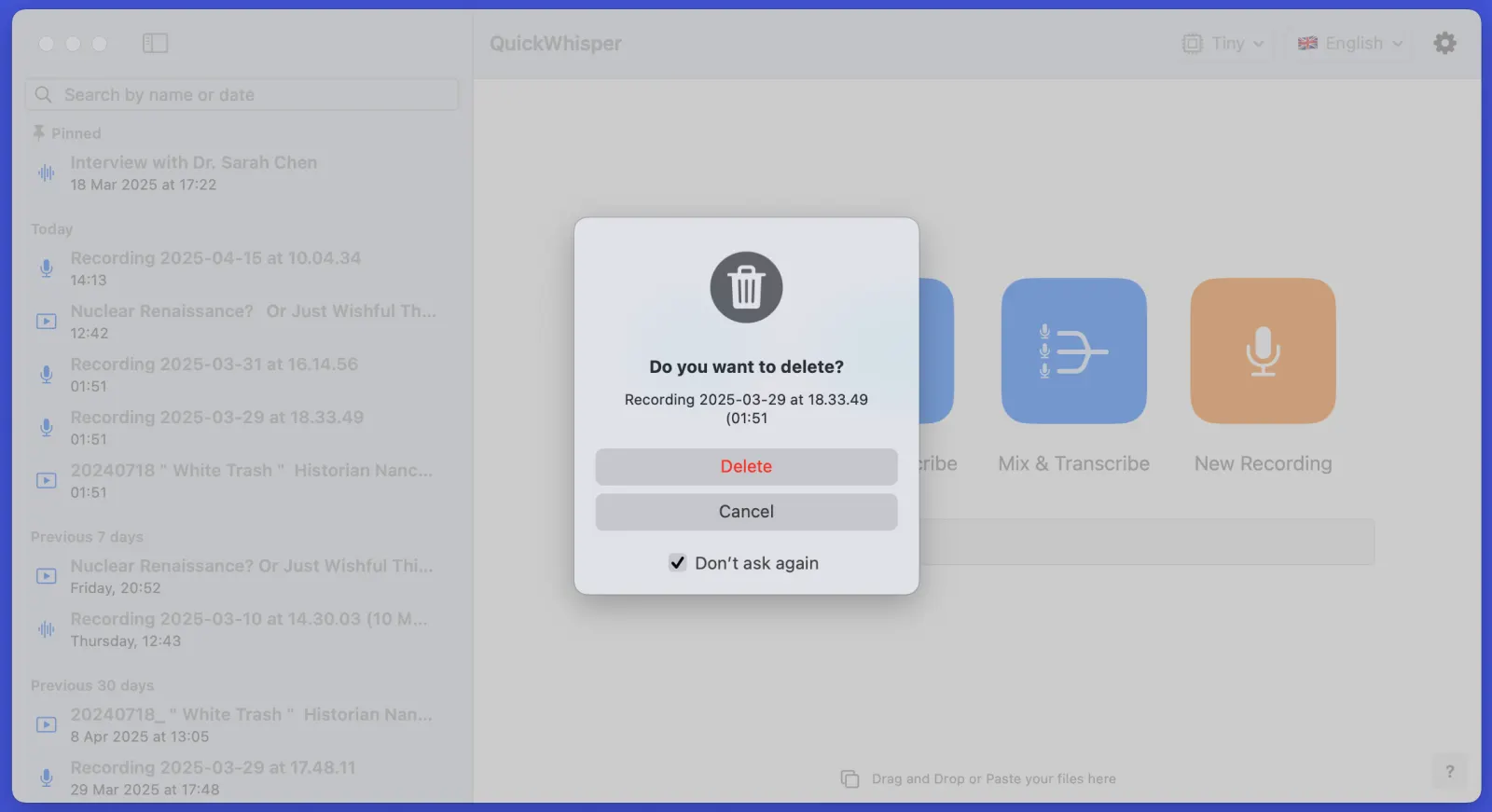The height and width of the screenshot is (812, 1492).
Task: Click microphone icon beside Recording 17.48.11
Action: click(x=46, y=778)
